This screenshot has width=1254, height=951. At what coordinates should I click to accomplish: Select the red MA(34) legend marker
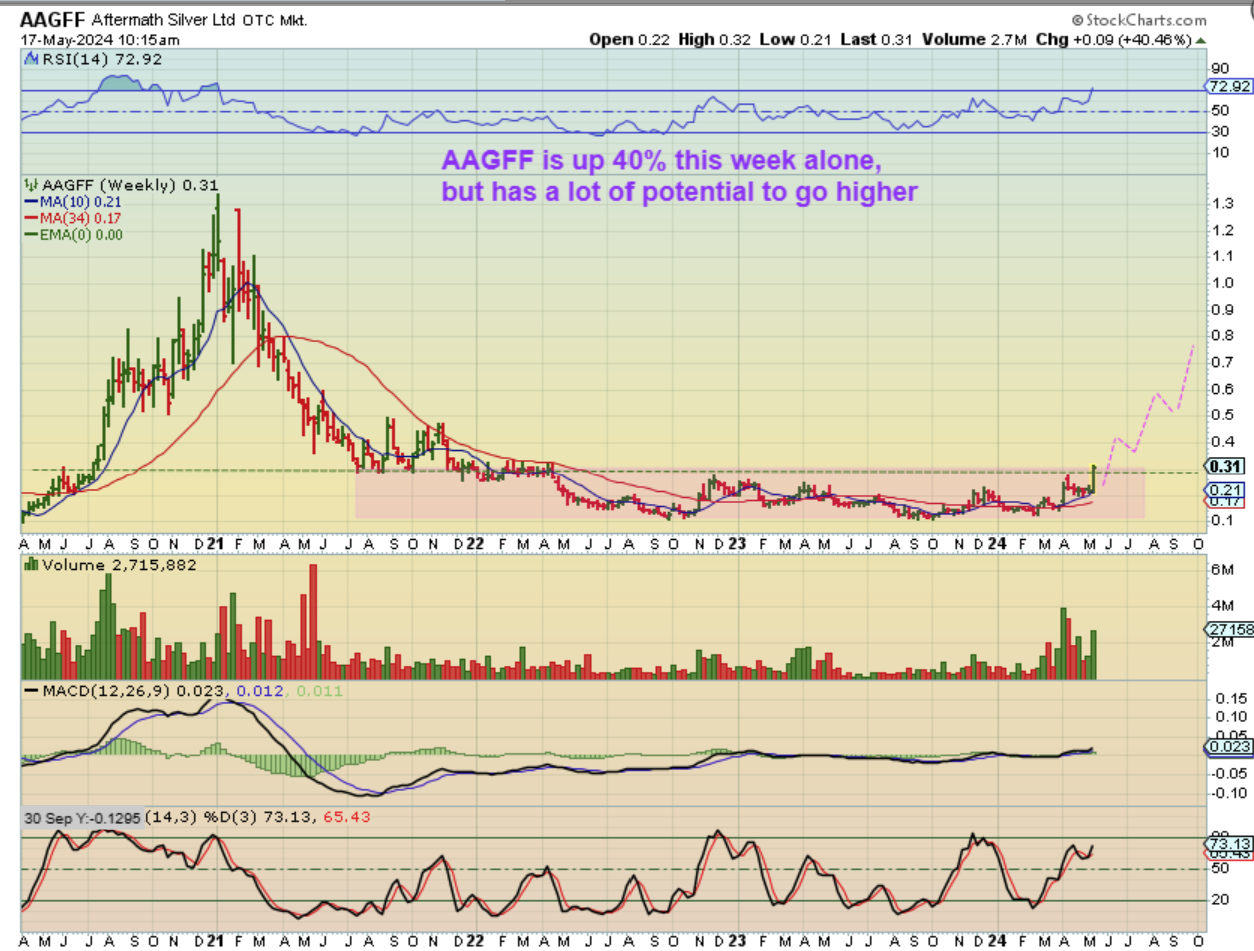coord(30,218)
